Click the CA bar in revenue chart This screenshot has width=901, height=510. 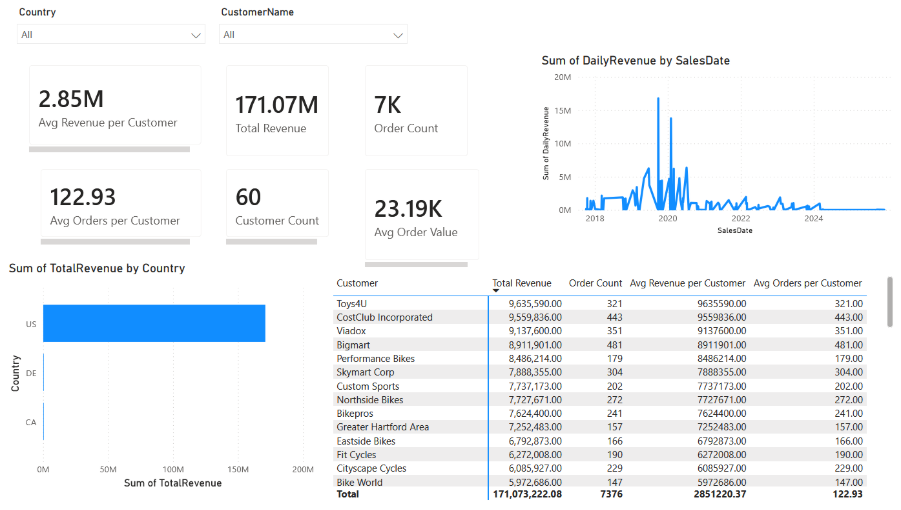click(44, 422)
